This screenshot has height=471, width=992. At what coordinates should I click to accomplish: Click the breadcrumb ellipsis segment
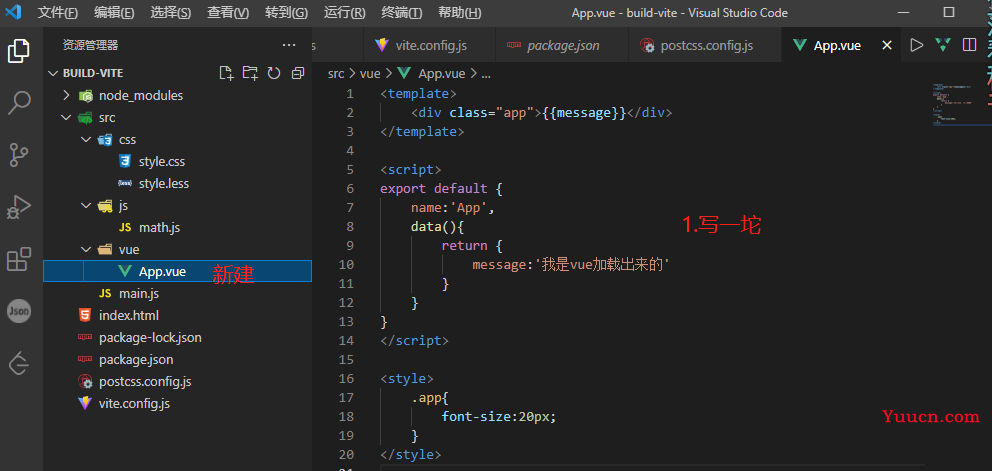click(486, 74)
